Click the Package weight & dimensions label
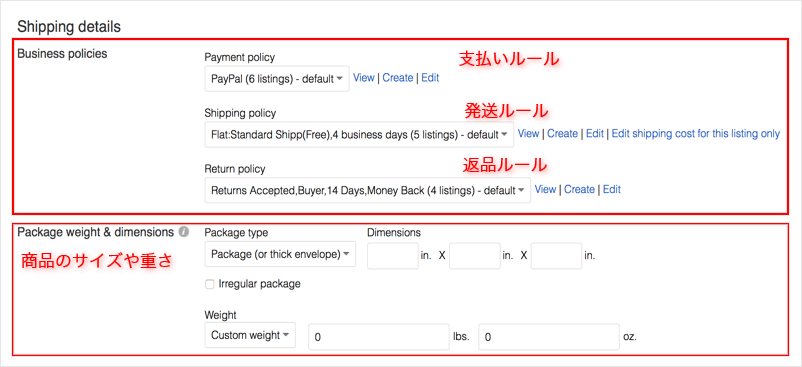The height and width of the screenshot is (367, 802). [96, 232]
